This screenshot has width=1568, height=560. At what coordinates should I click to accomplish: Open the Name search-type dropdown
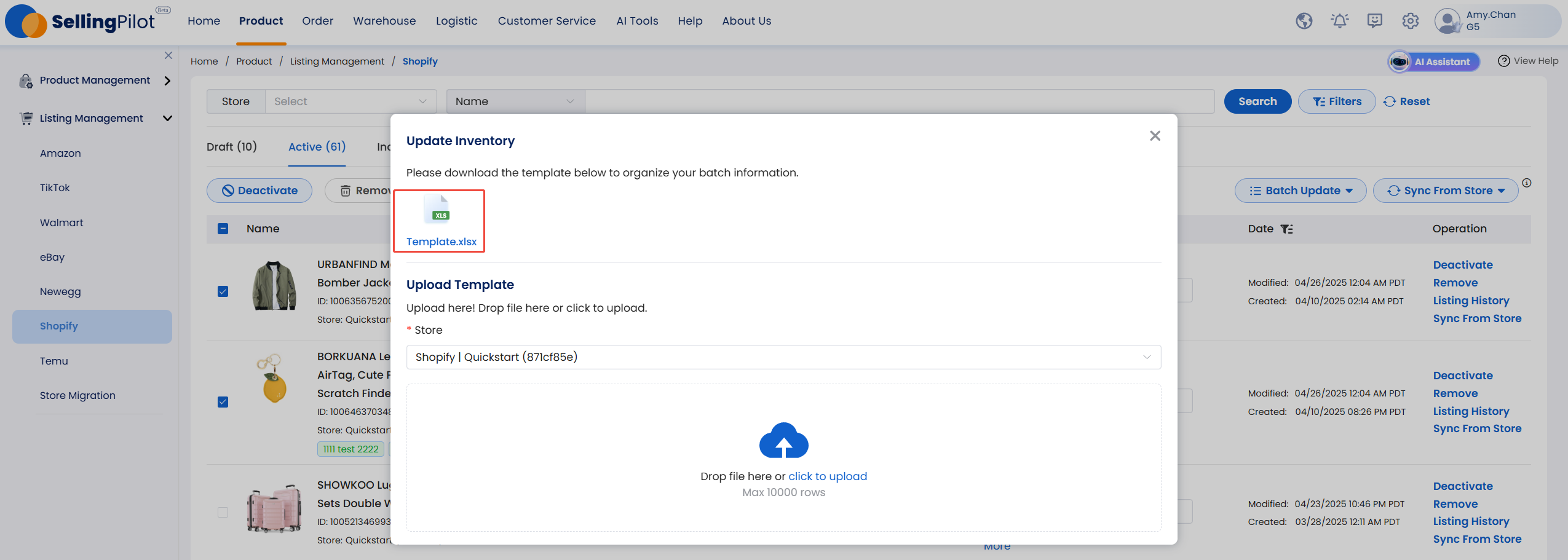coord(515,101)
